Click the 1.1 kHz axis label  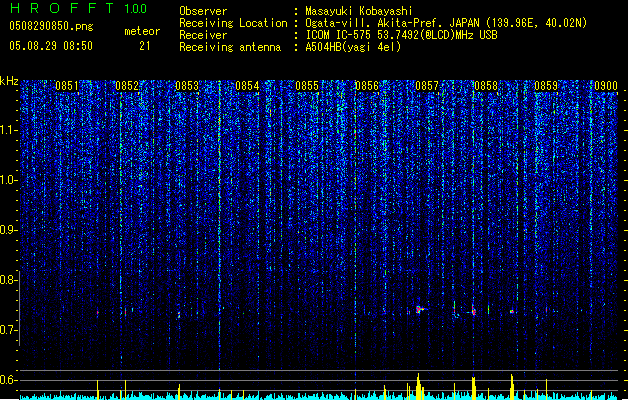click(9, 131)
